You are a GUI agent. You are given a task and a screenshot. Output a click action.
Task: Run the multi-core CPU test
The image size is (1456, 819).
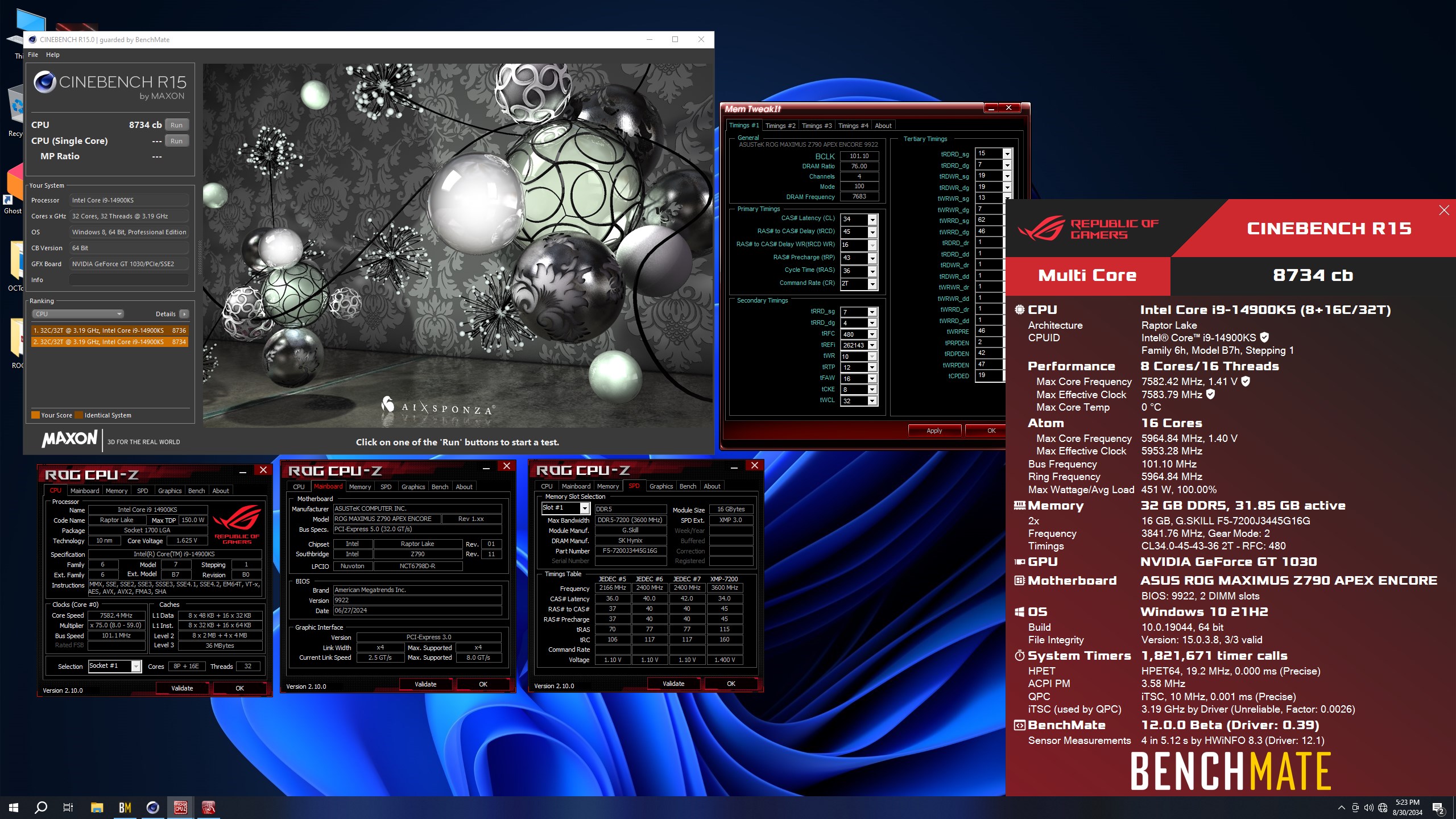(x=177, y=125)
